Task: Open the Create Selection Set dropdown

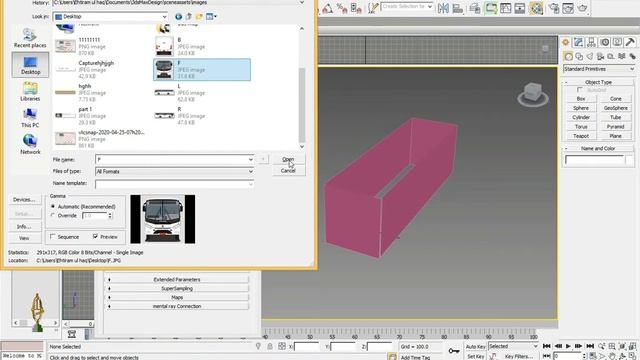Action: pyautogui.click(x=429, y=7)
